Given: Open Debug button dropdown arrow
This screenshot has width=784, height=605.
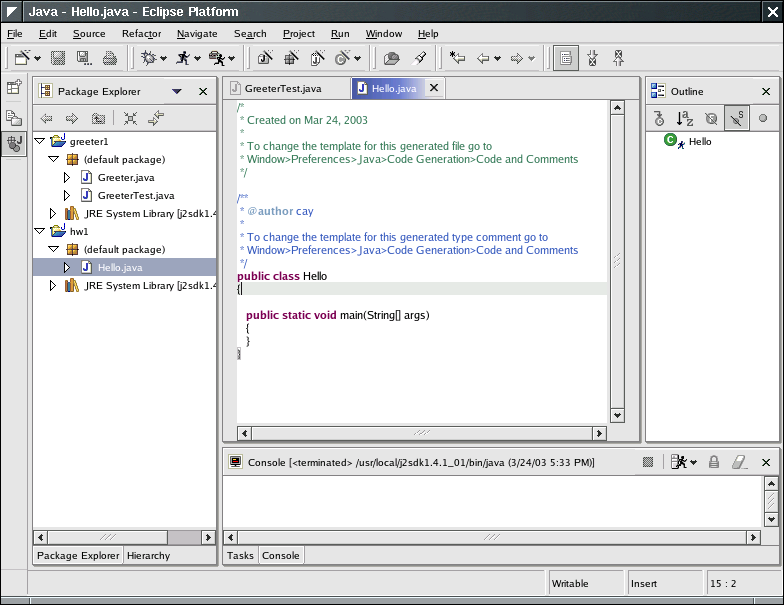Looking at the screenshot, I should coord(163,59).
